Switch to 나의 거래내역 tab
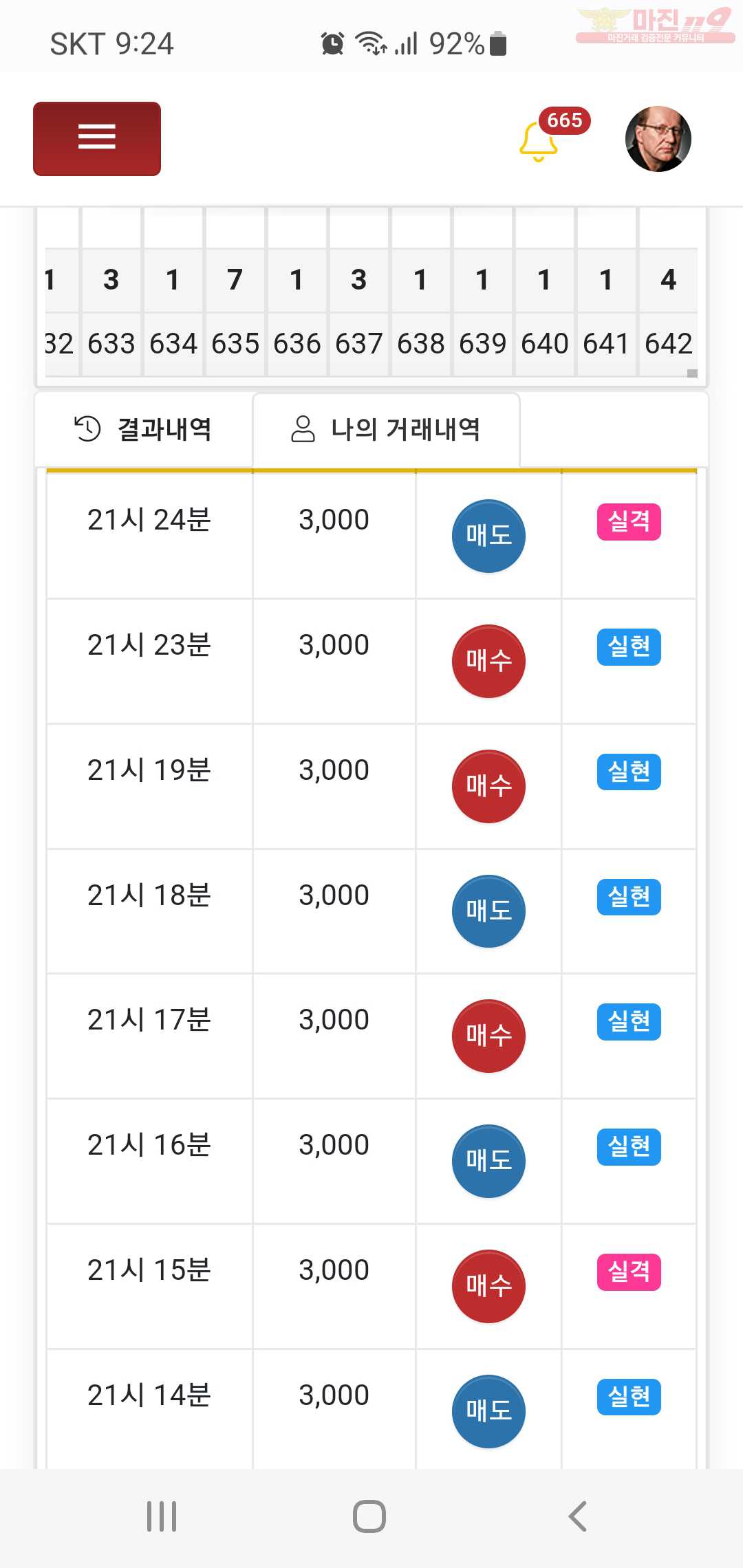Image resolution: width=743 pixels, height=1568 pixels. click(386, 429)
